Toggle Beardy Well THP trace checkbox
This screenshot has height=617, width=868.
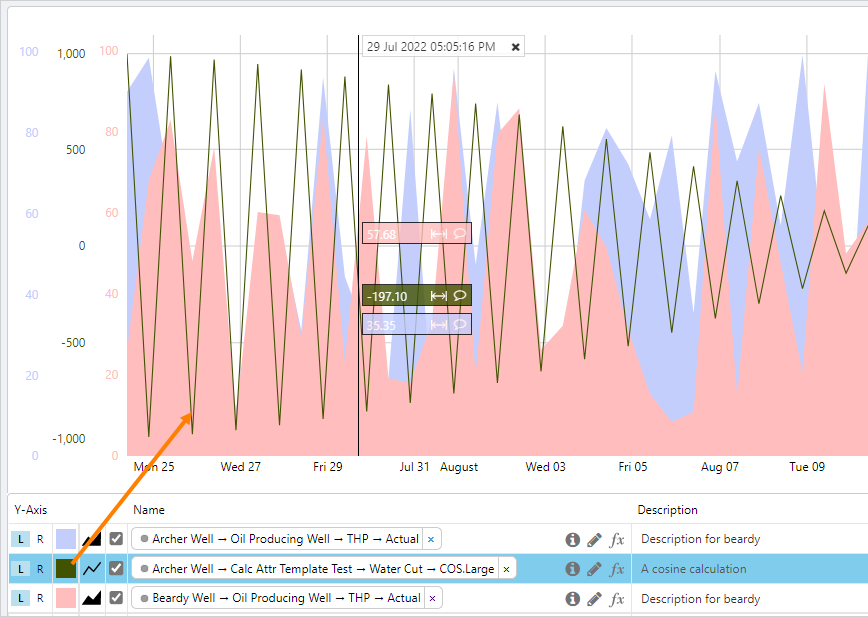point(116,599)
